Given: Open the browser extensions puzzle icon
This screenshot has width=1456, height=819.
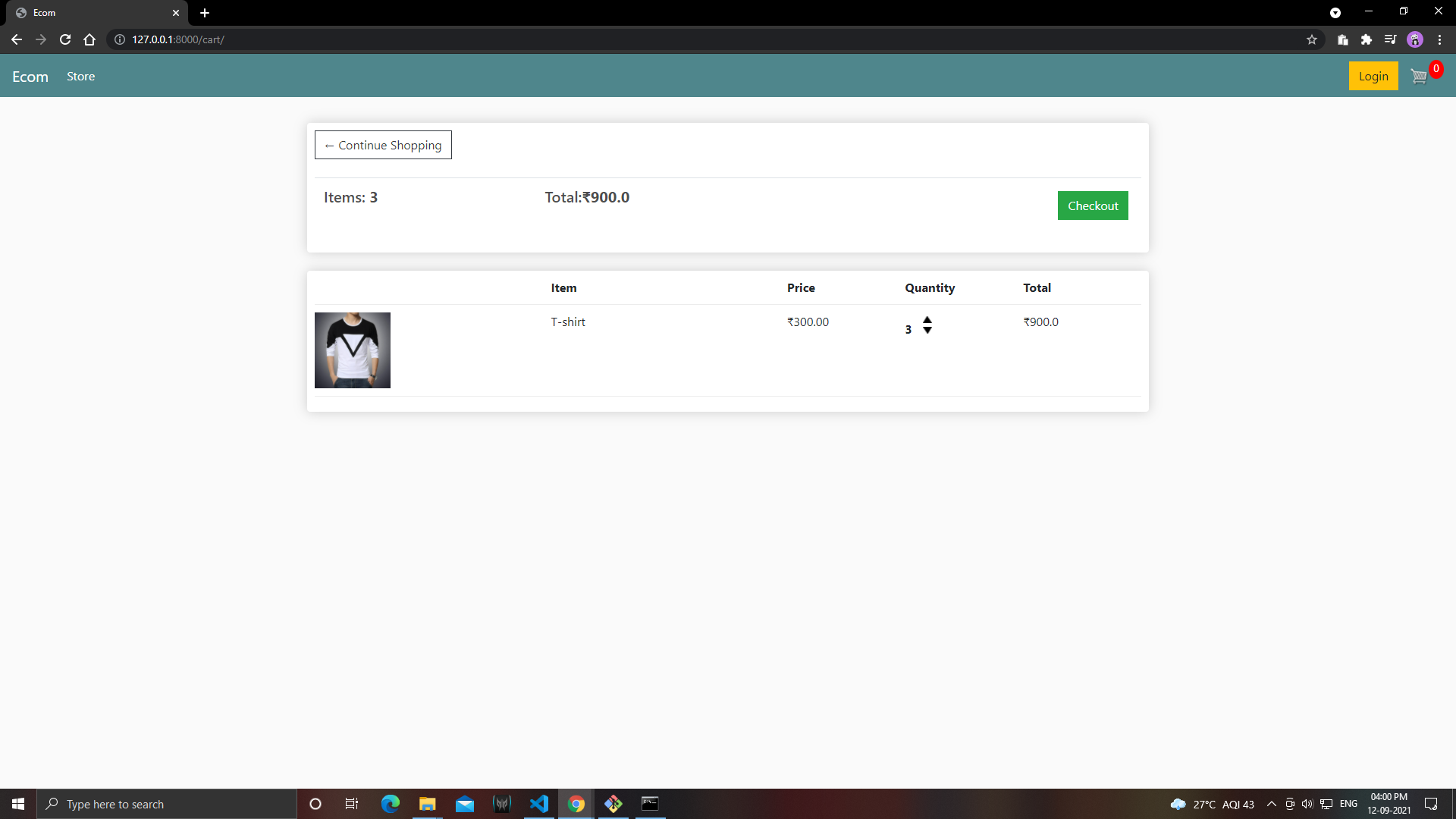Looking at the screenshot, I should pos(1367,39).
